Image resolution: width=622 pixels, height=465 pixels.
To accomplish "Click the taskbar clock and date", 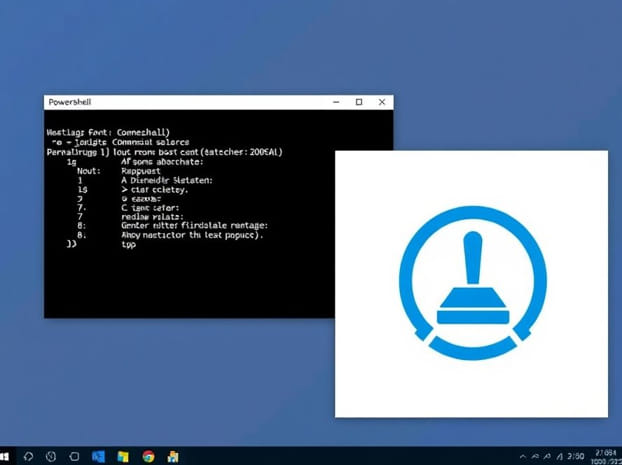I will tap(605, 457).
